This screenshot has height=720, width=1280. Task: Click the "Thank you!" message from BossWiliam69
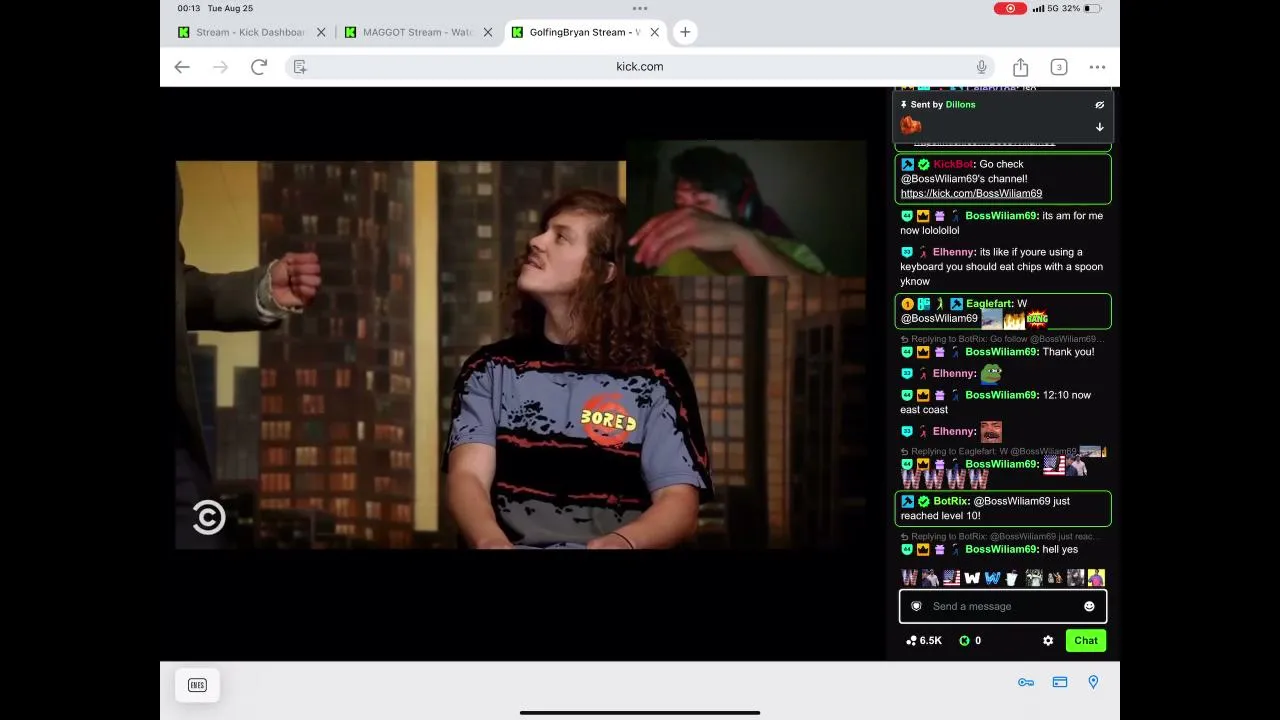(x=1068, y=352)
